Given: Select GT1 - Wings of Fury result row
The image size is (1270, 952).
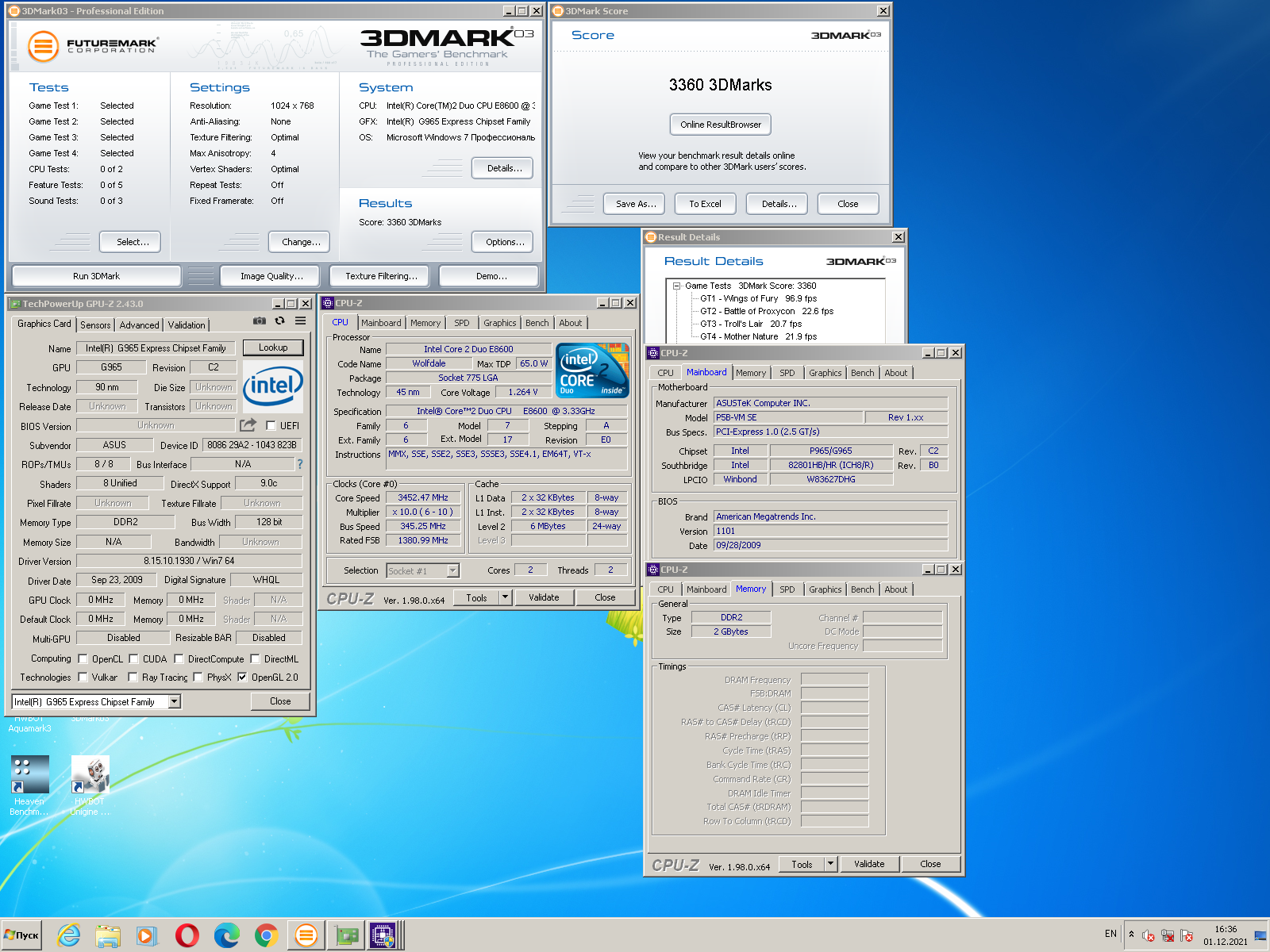Looking at the screenshot, I should coord(758,298).
